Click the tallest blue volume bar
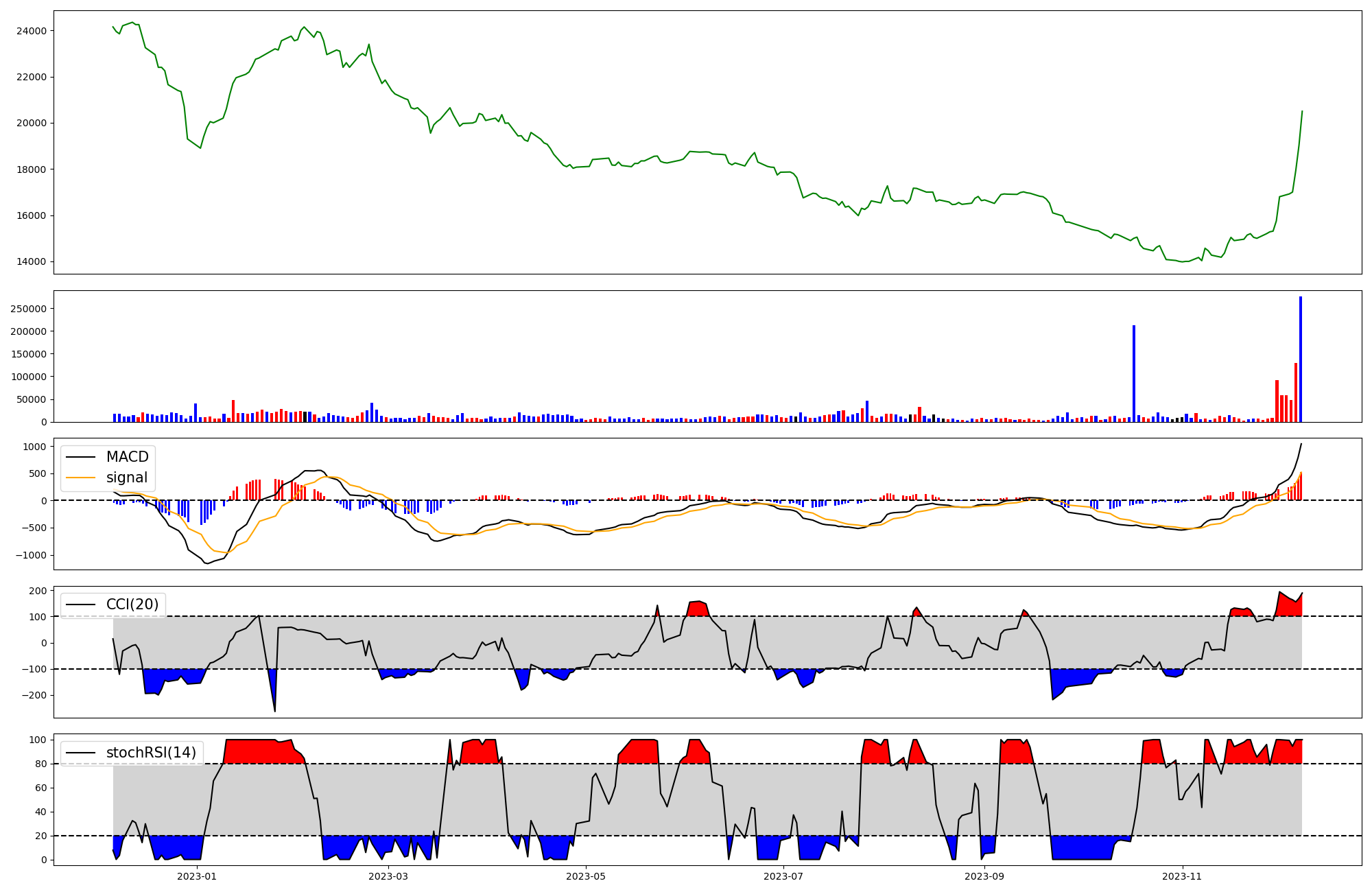Viewport: 1372px width, 892px height. [1300, 360]
